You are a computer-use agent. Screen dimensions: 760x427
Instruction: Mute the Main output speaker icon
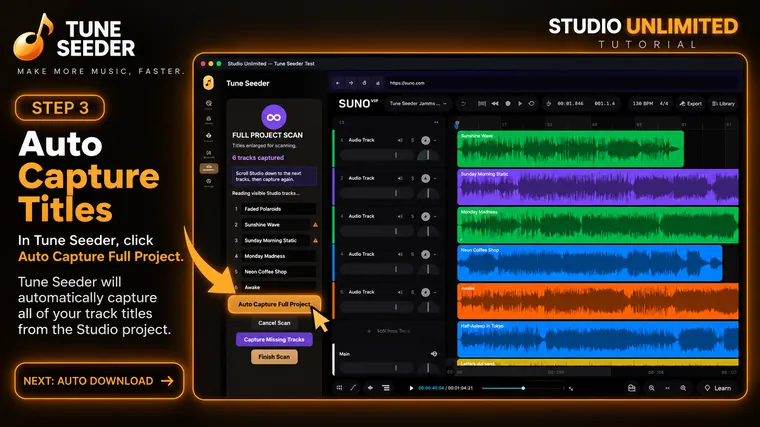[434, 354]
